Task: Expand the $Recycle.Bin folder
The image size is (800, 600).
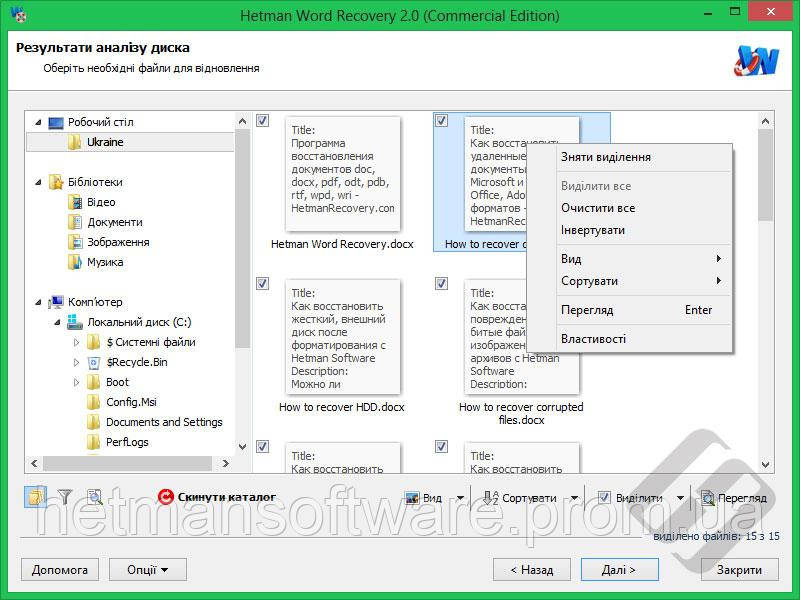Action: [x=77, y=362]
